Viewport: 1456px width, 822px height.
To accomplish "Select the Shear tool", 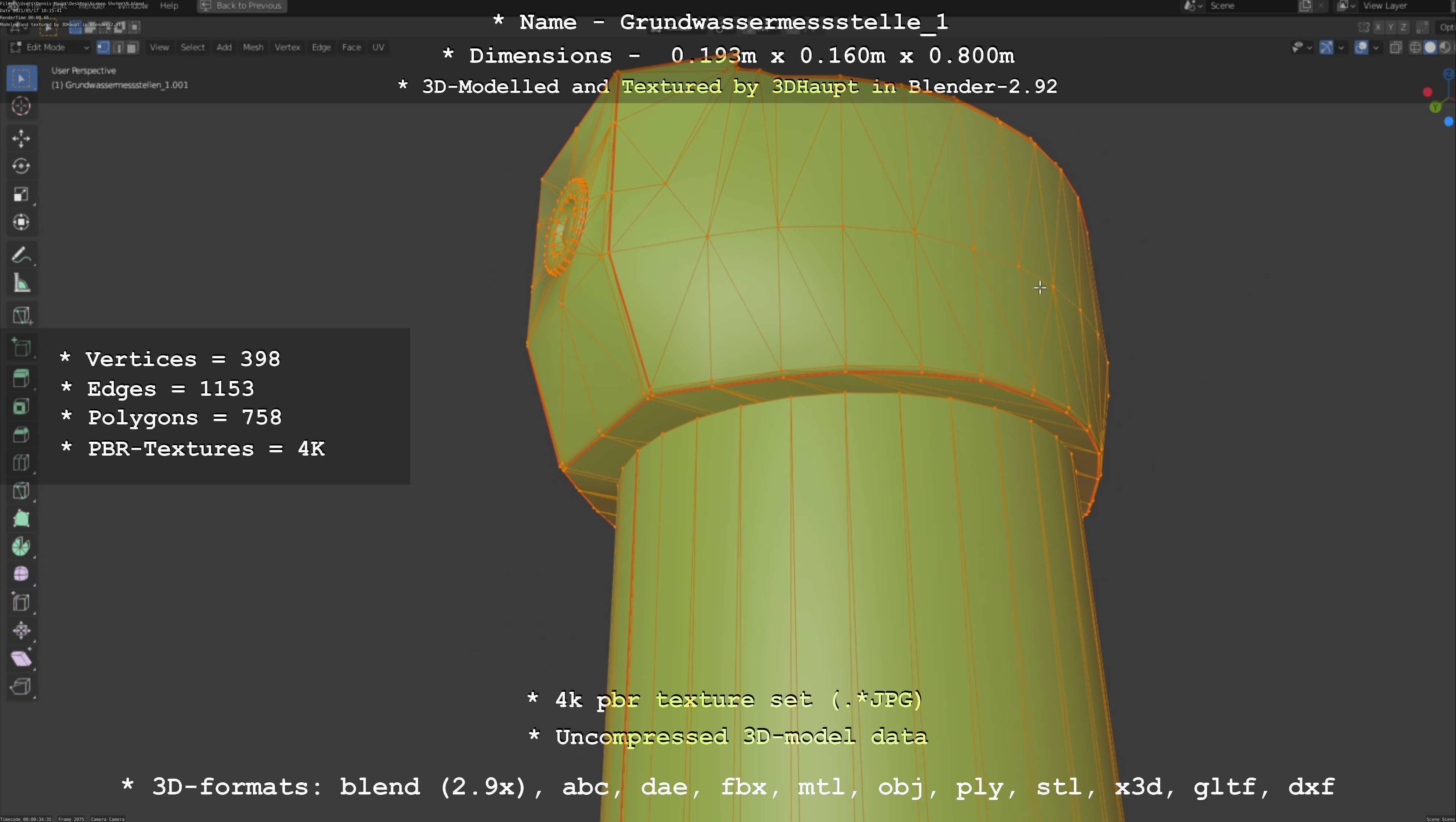I will 21,658.
